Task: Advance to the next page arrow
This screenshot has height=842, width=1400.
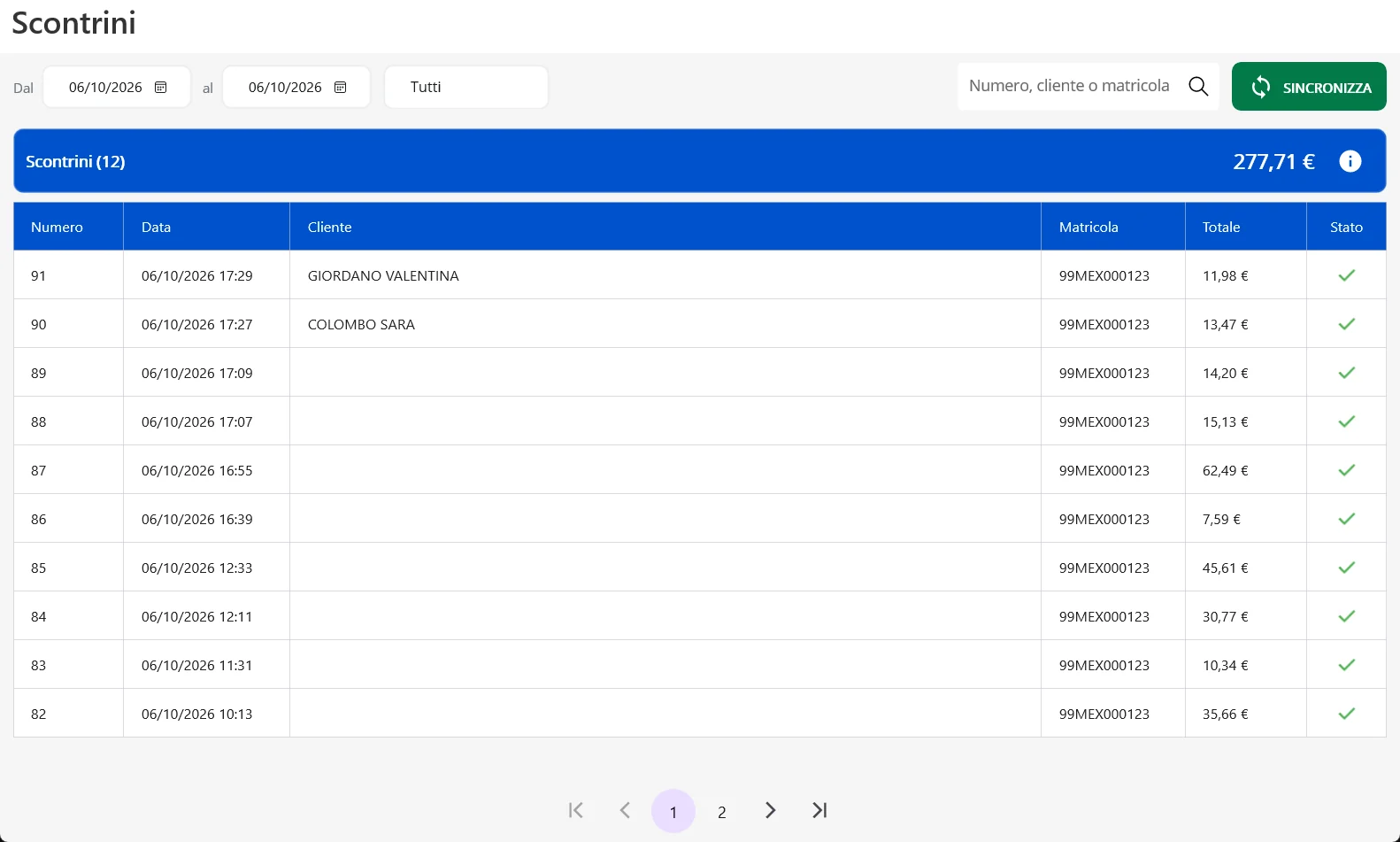Action: pos(771,810)
